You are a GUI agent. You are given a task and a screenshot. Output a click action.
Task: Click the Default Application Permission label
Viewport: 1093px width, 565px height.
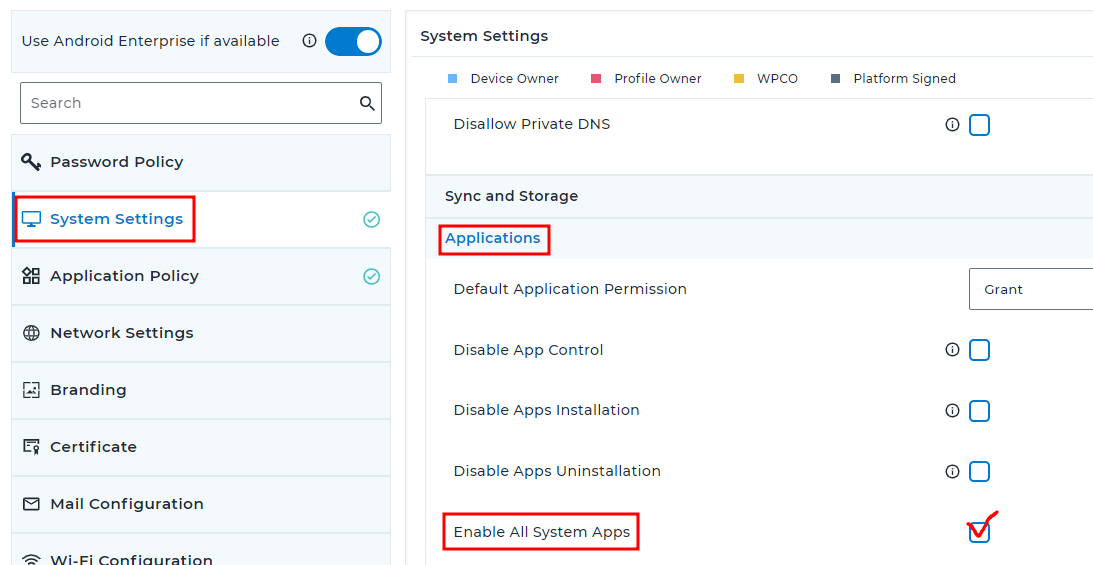click(x=570, y=289)
